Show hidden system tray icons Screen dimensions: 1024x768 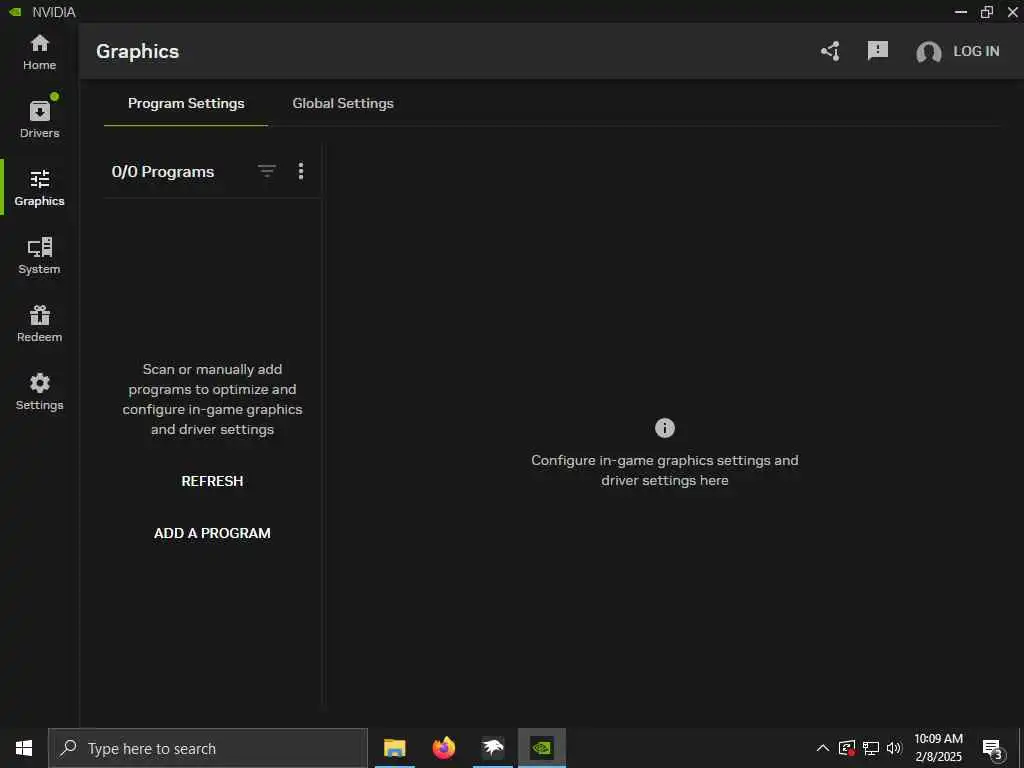click(x=823, y=748)
